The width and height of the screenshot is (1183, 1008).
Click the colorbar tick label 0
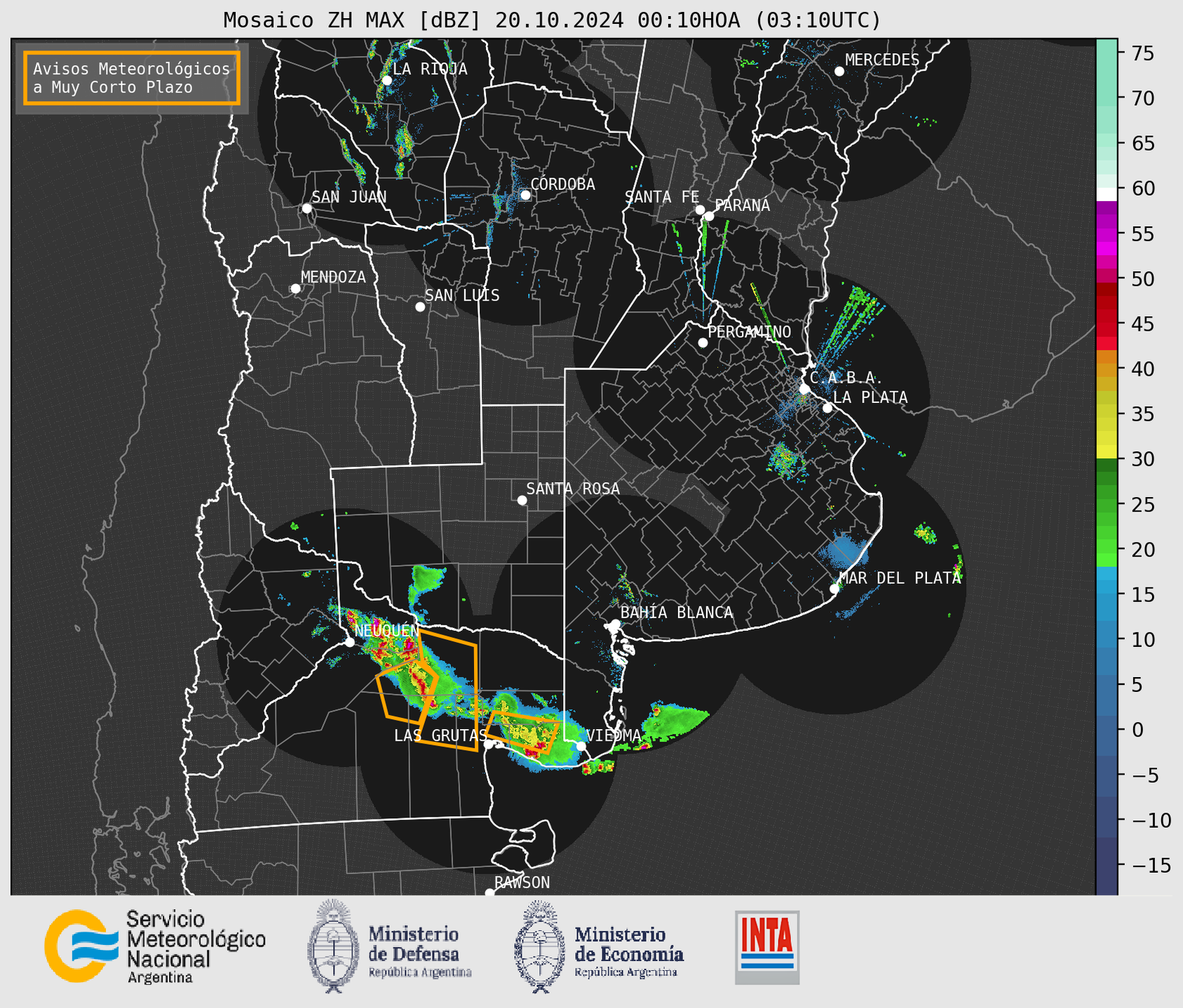click(1136, 730)
